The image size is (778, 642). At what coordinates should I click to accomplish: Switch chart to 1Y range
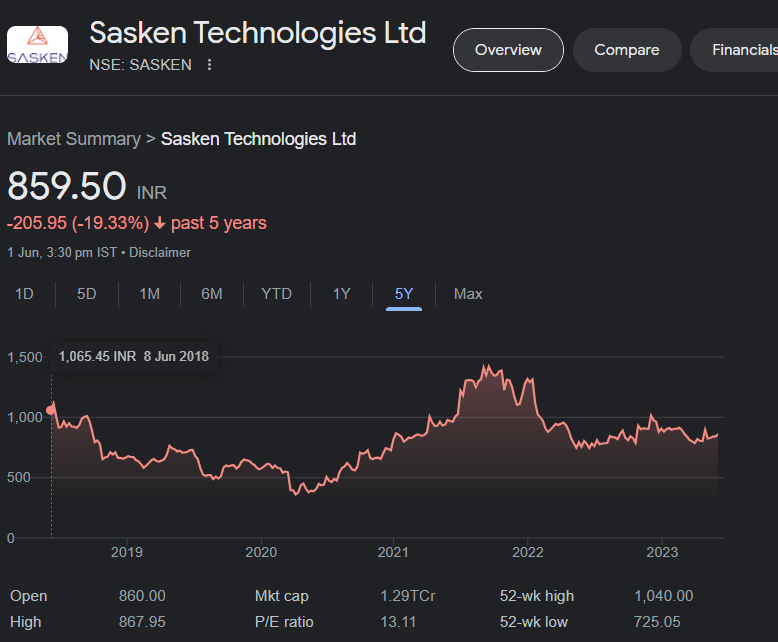[x=342, y=294]
